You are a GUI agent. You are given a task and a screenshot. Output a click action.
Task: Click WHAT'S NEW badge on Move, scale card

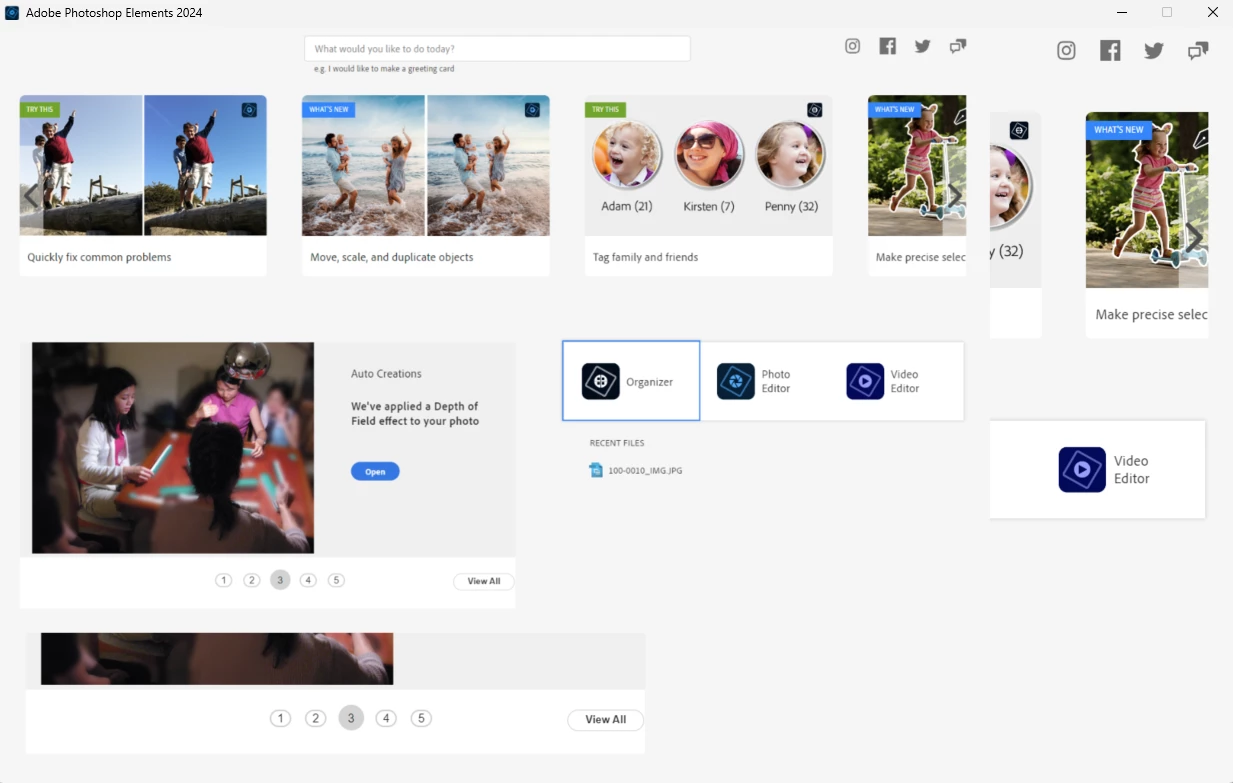tap(329, 109)
